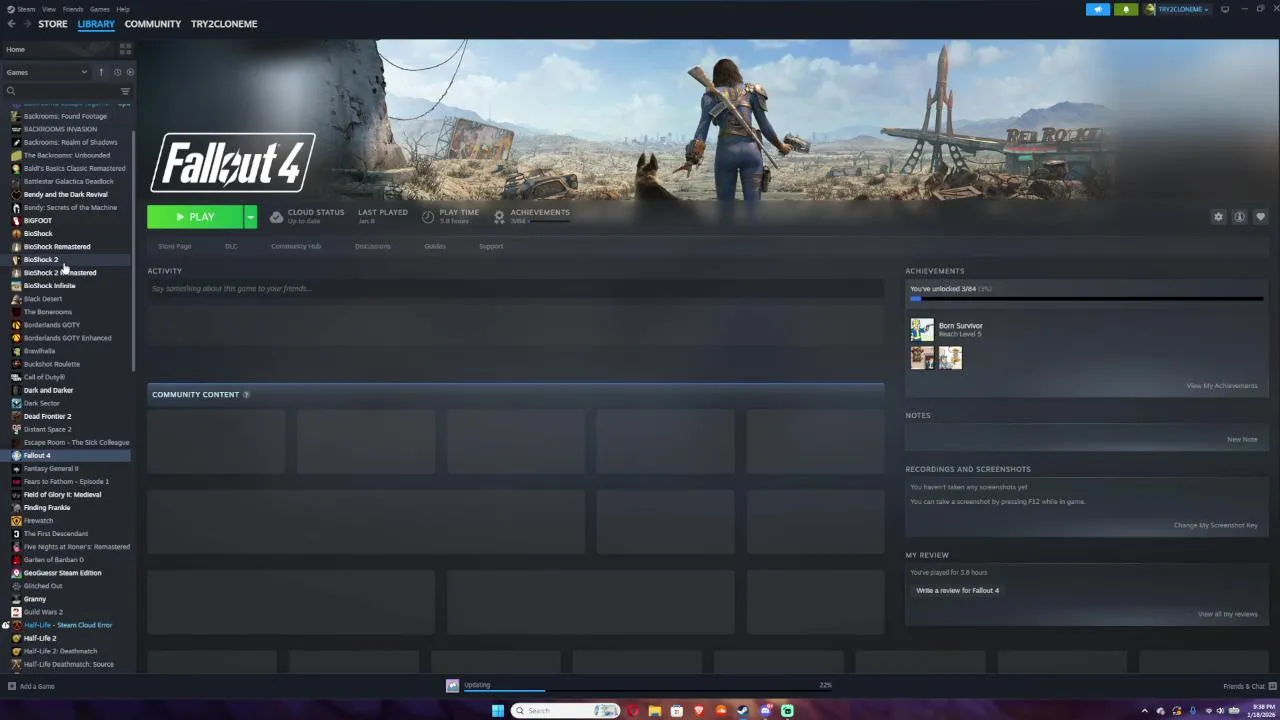Click the library search field
Viewport: 1280px width, 720px height.
(x=62, y=91)
